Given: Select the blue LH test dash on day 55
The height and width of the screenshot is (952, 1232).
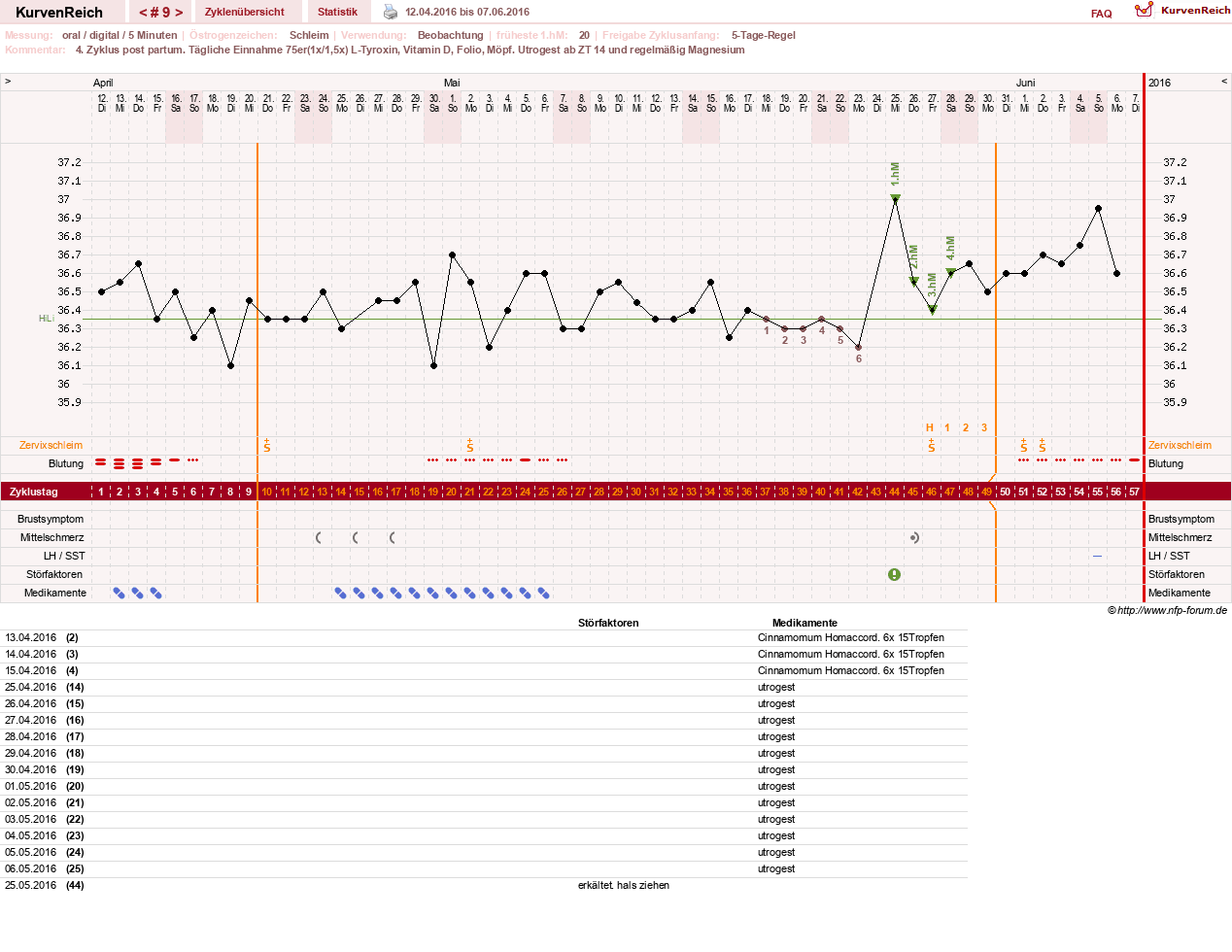Looking at the screenshot, I should click(1098, 556).
